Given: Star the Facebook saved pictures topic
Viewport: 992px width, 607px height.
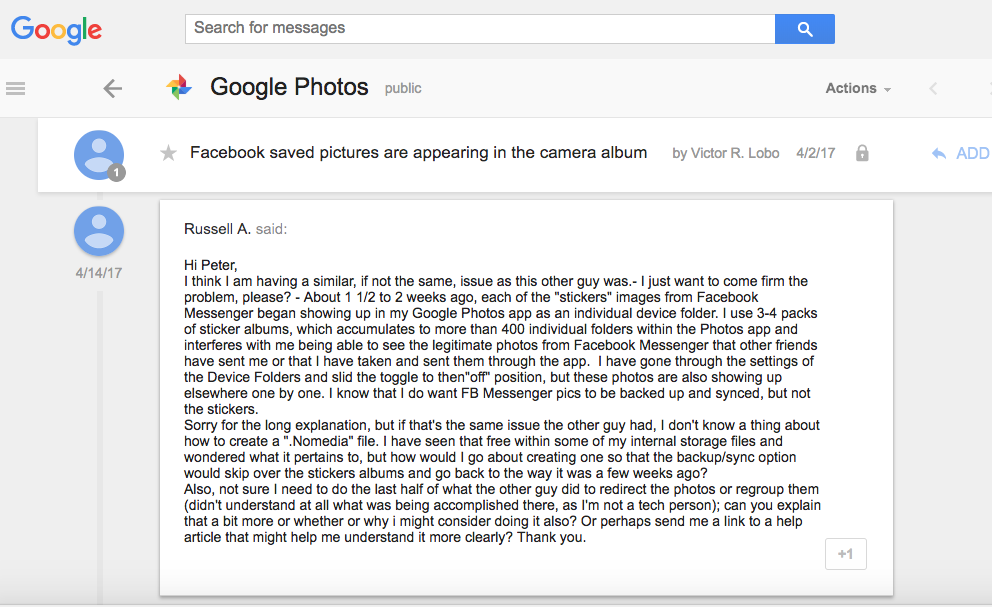Looking at the screenshot, I should [169, 153].
